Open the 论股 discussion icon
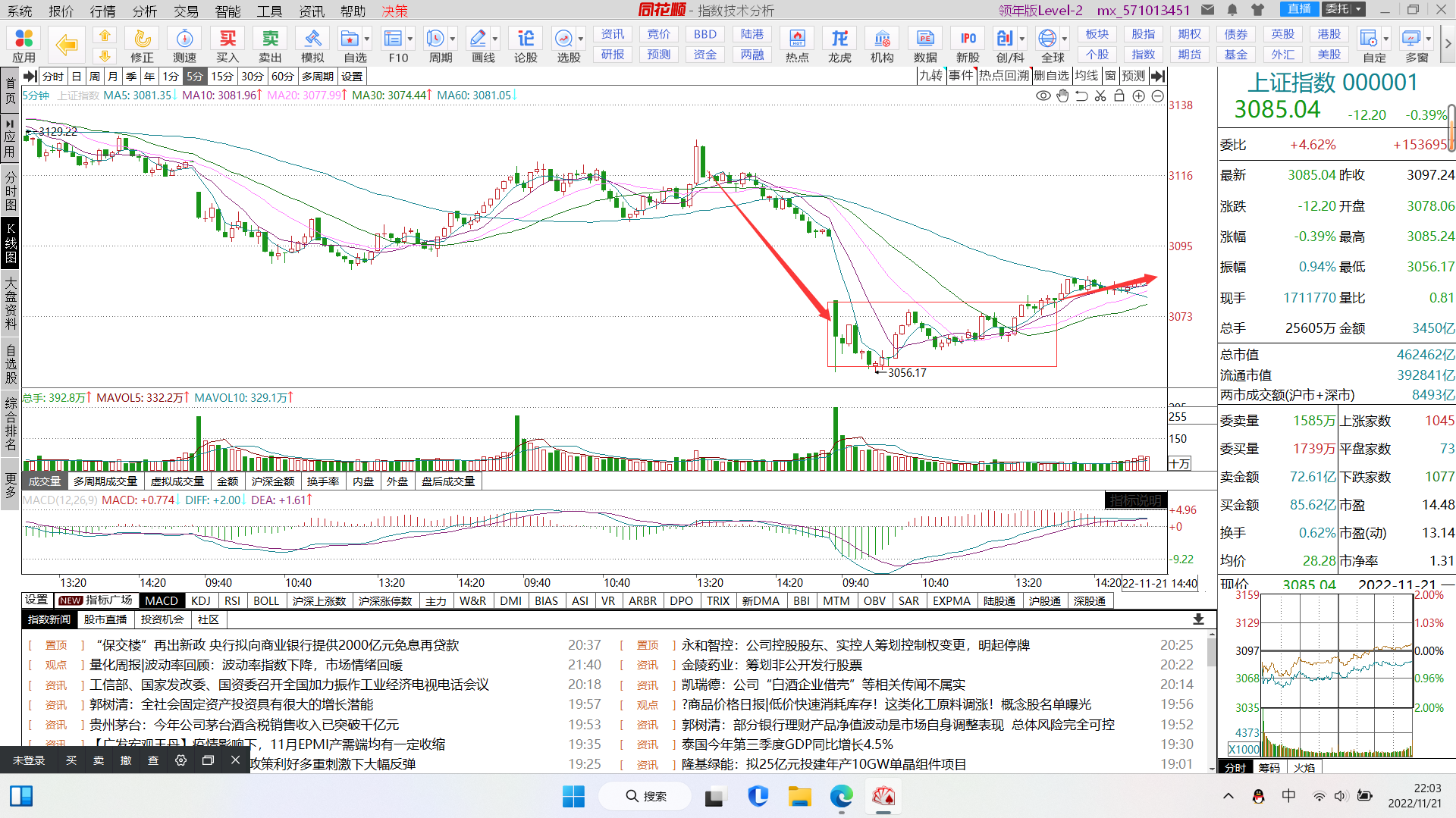 (x=526, y=45)
